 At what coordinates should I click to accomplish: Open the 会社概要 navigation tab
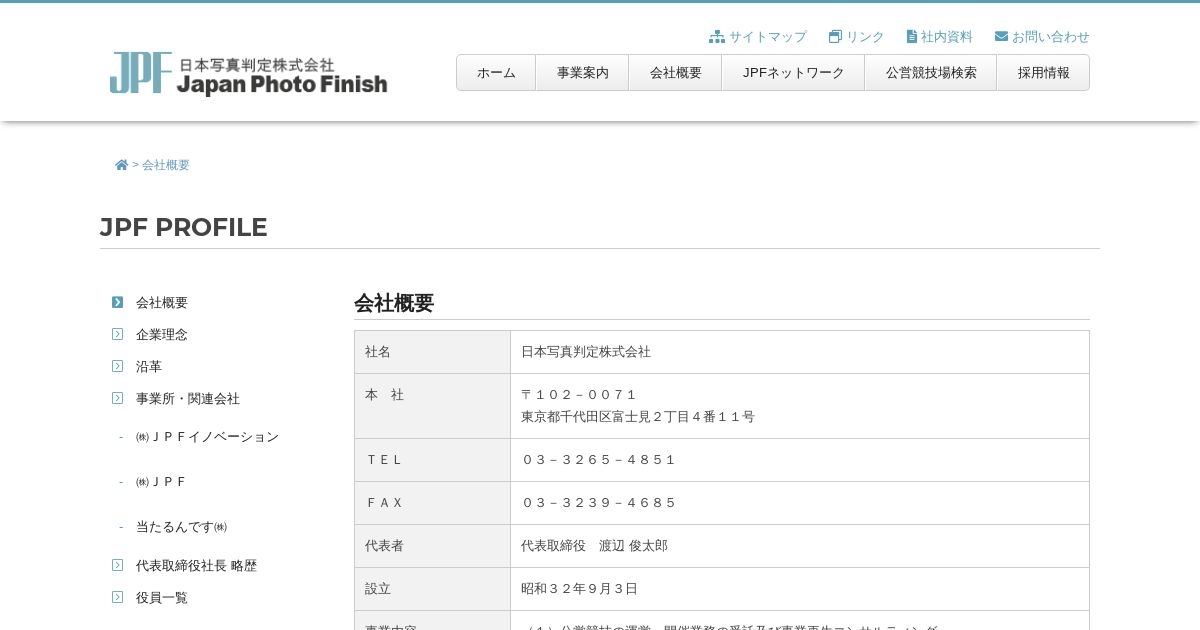point(675,73)
